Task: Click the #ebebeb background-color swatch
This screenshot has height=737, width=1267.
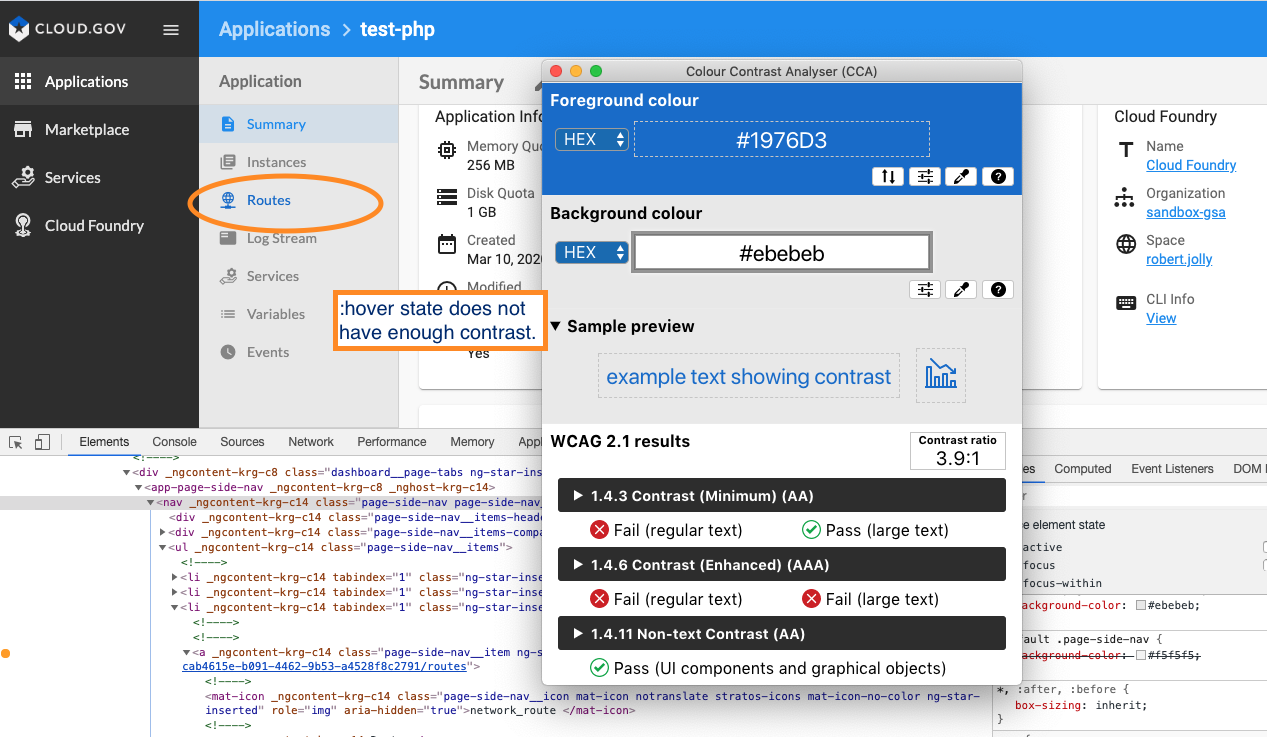Action: point(1141,605)
